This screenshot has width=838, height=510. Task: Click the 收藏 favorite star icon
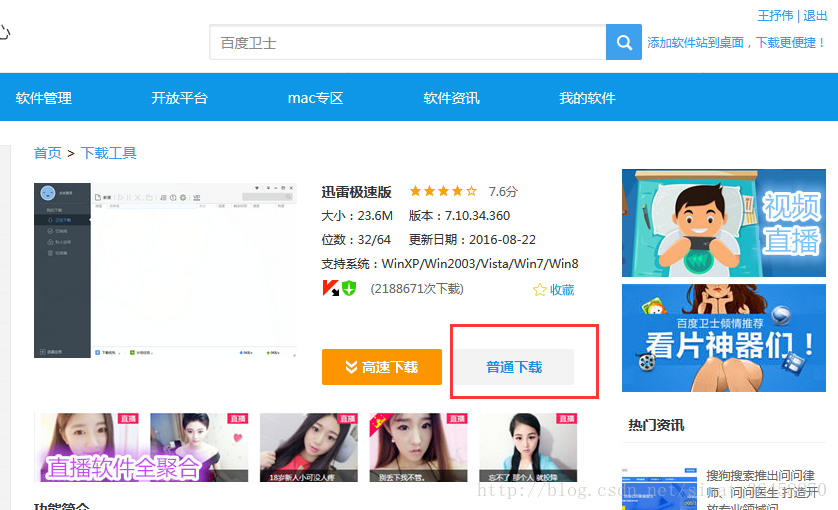coord(540,290)
